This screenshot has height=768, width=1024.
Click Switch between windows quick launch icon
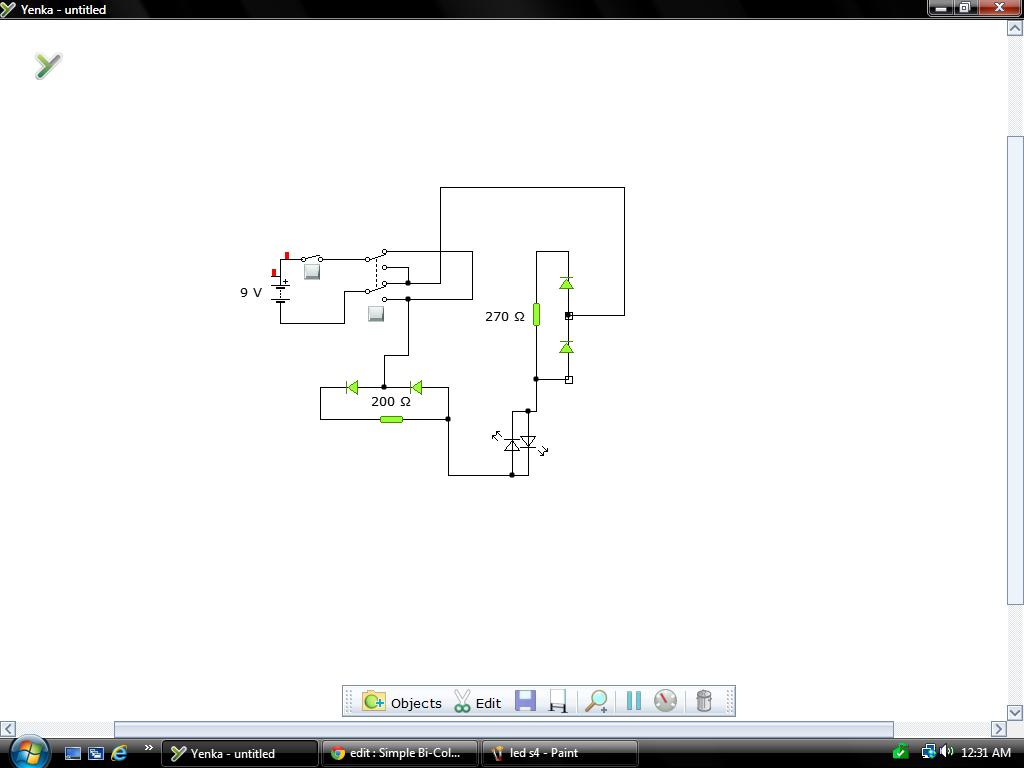(x=96, y=753)
